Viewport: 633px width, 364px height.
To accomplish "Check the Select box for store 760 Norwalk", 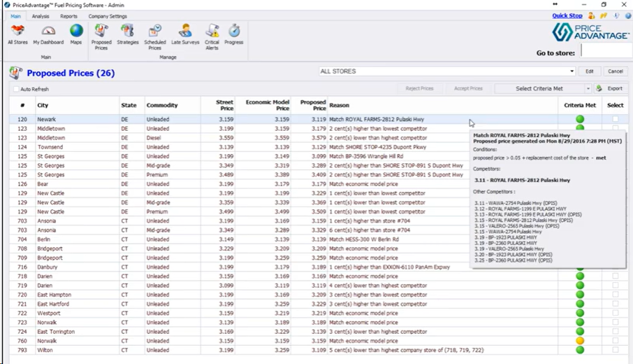I will tap(615, 341).
